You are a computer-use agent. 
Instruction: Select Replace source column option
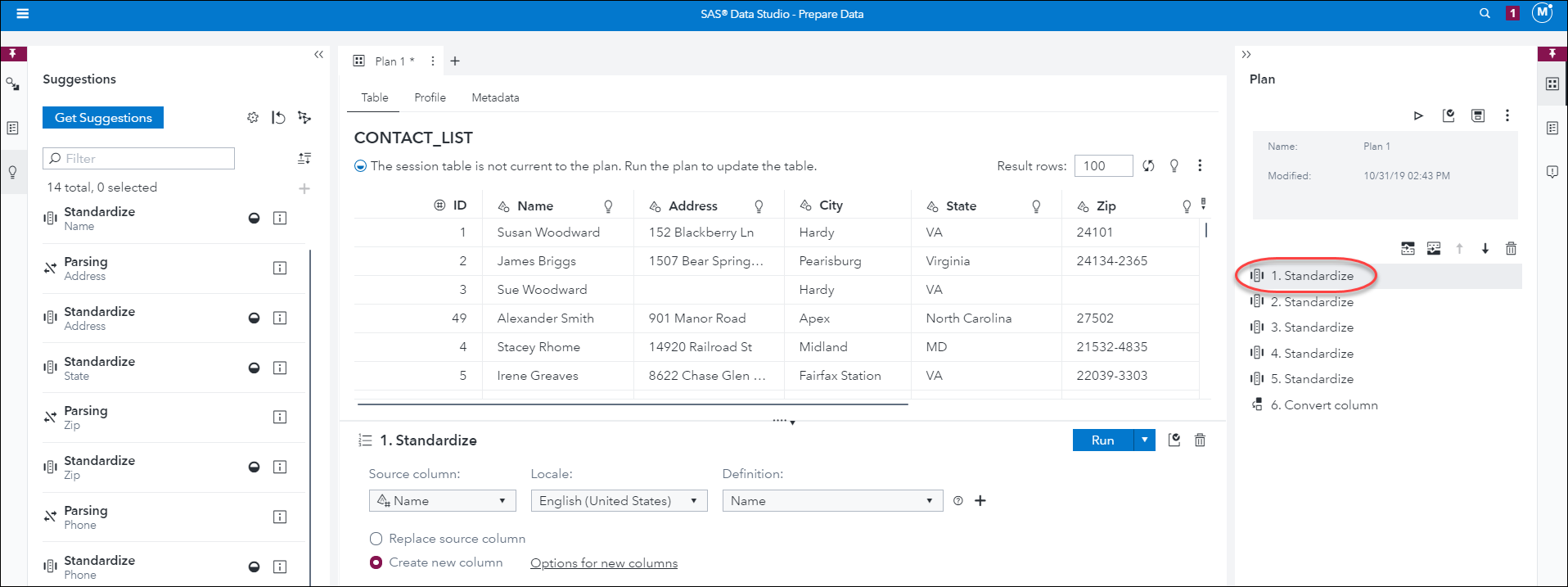point(376,539)
